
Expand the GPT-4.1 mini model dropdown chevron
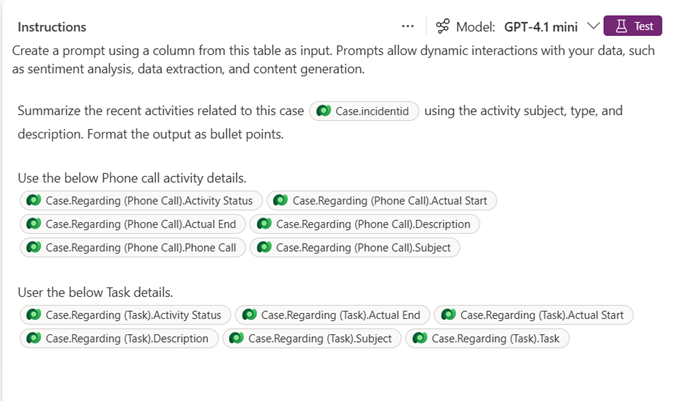593,26
